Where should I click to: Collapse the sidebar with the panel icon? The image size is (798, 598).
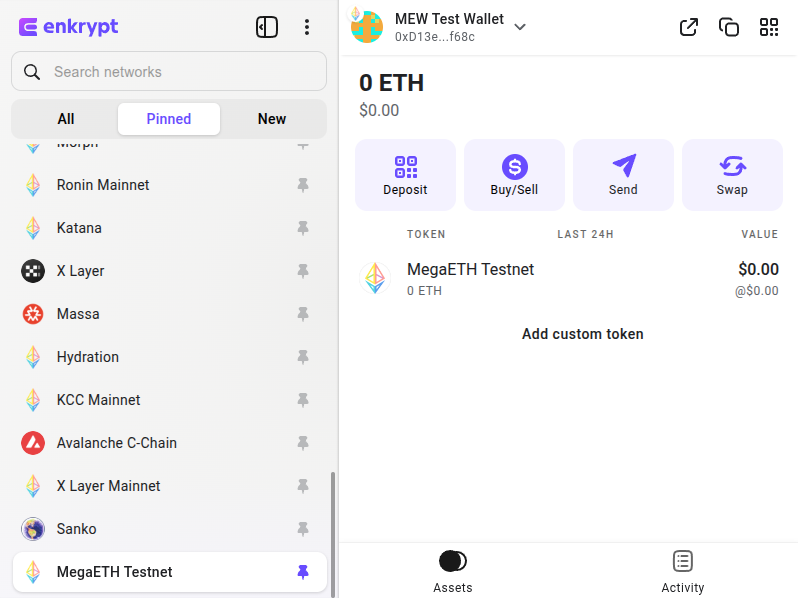coord(267,27)
